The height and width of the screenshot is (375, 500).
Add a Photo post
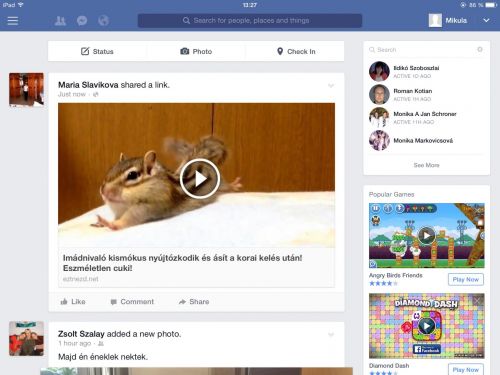coord(196,51)
